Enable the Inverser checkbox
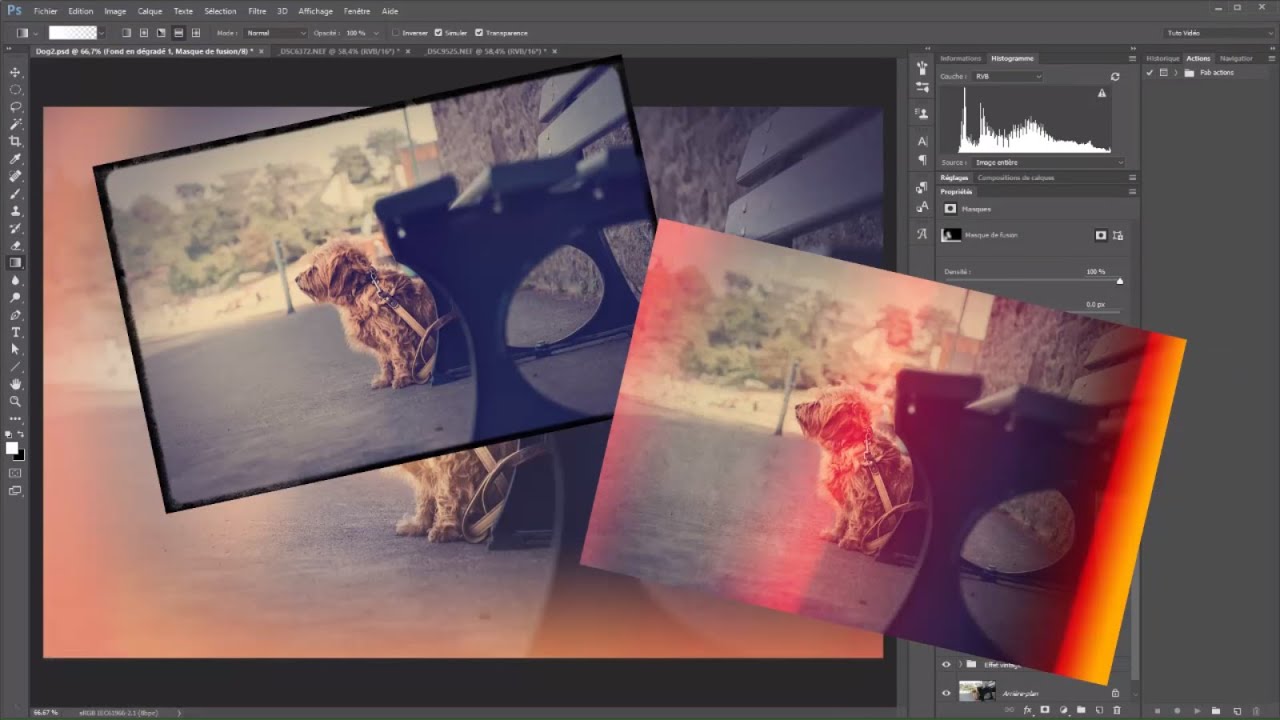This screenshot has width=1280, height=720. click(396, 33)
